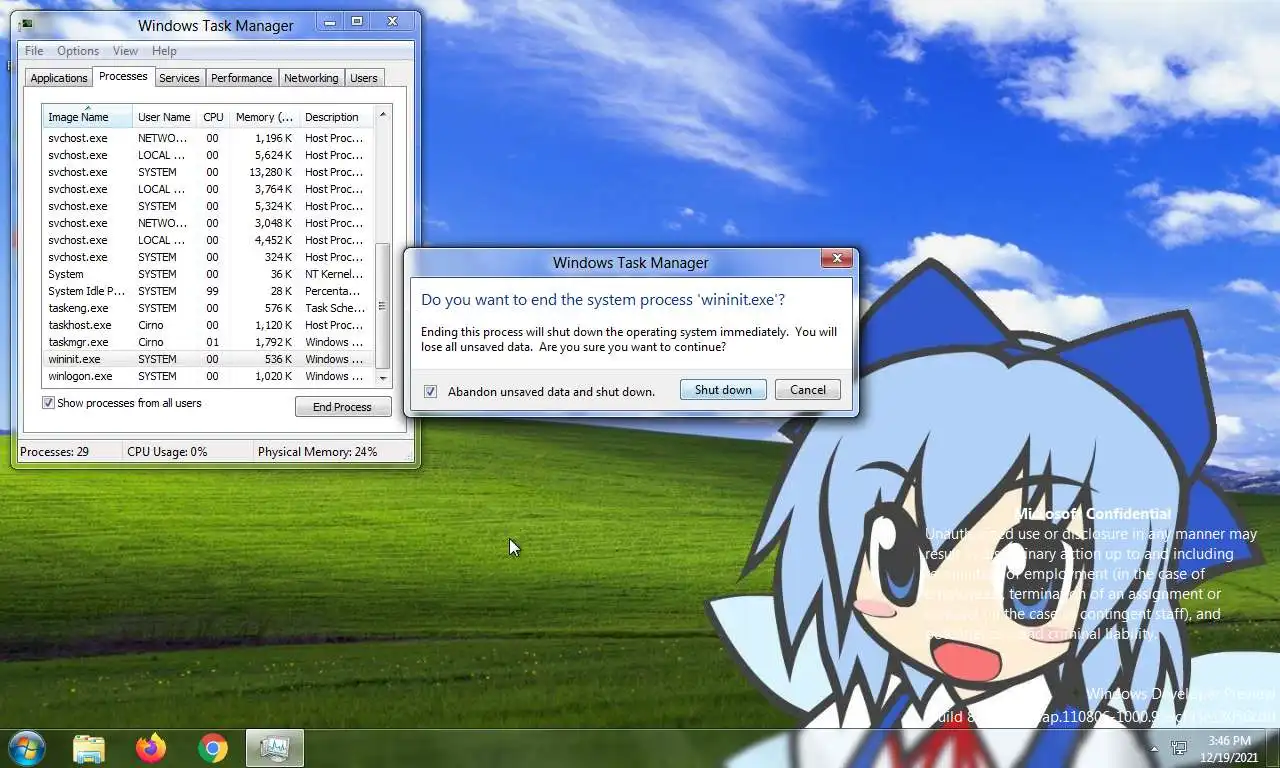Click Task Manager title bar icon
The height and width of the screenshot is (768, 1280).
(26, 24)
